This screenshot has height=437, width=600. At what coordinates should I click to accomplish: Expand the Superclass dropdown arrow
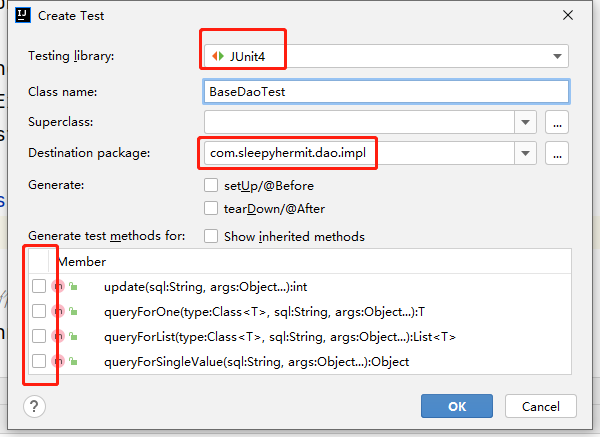(x=527, y=122)
